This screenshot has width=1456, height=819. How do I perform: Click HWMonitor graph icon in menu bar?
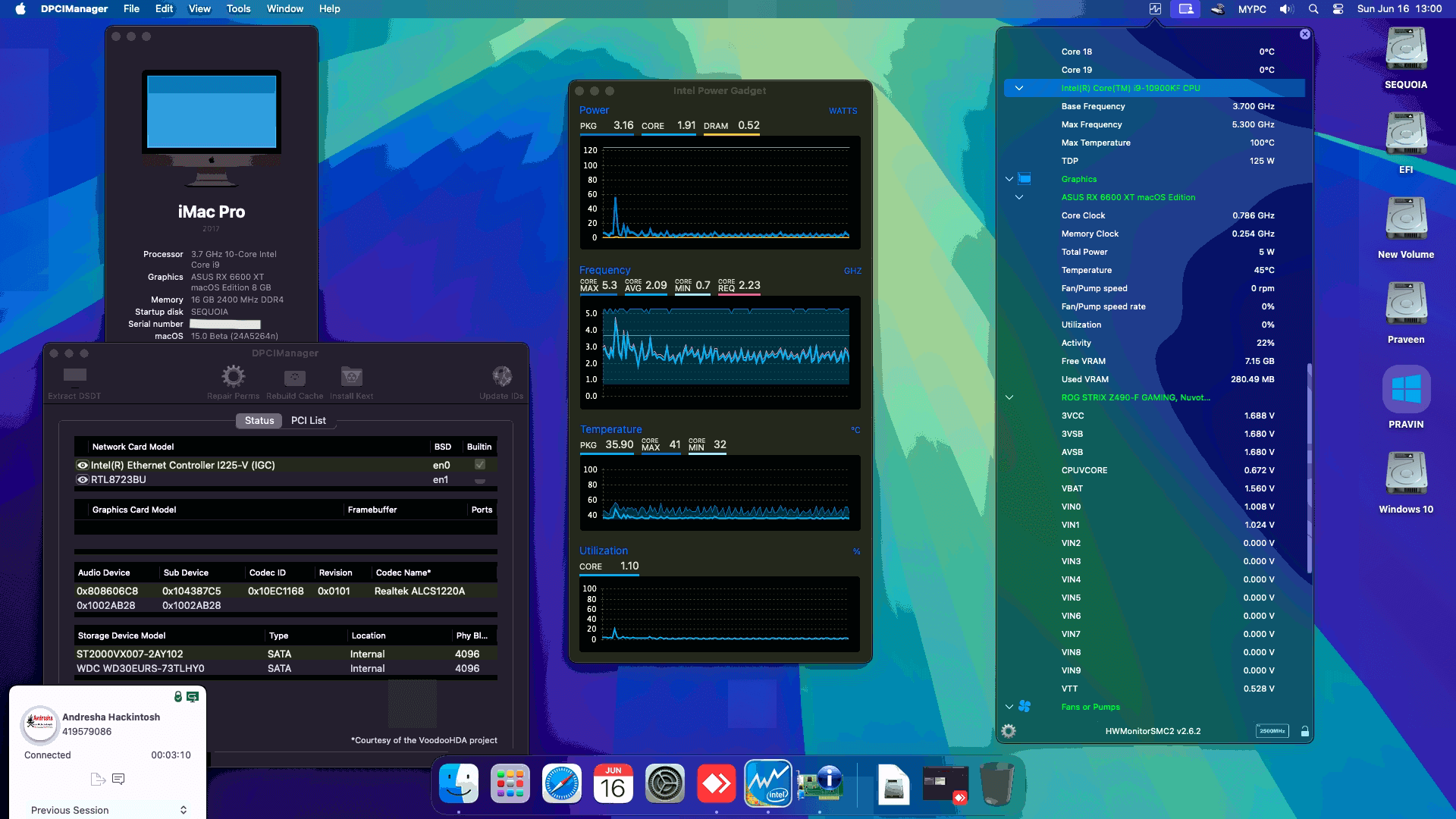[1155, 9]
